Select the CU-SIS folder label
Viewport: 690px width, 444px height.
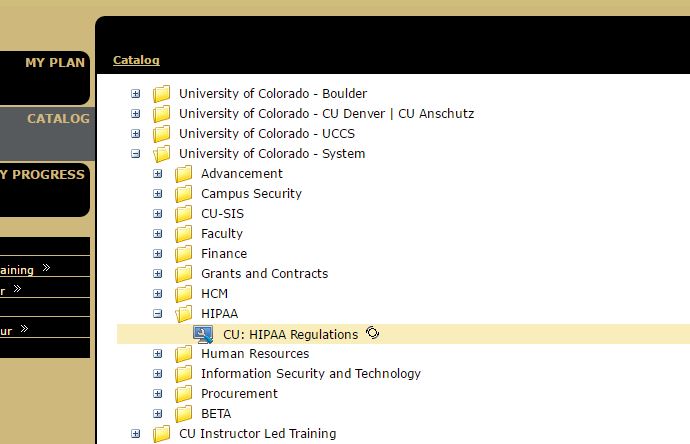[x=222, y=213]
